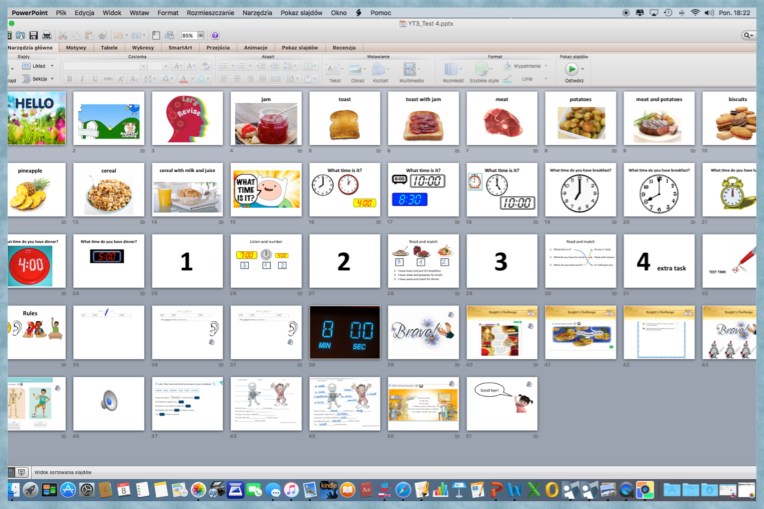
Task: Open the Plik menu
Action: pos(61,13)
